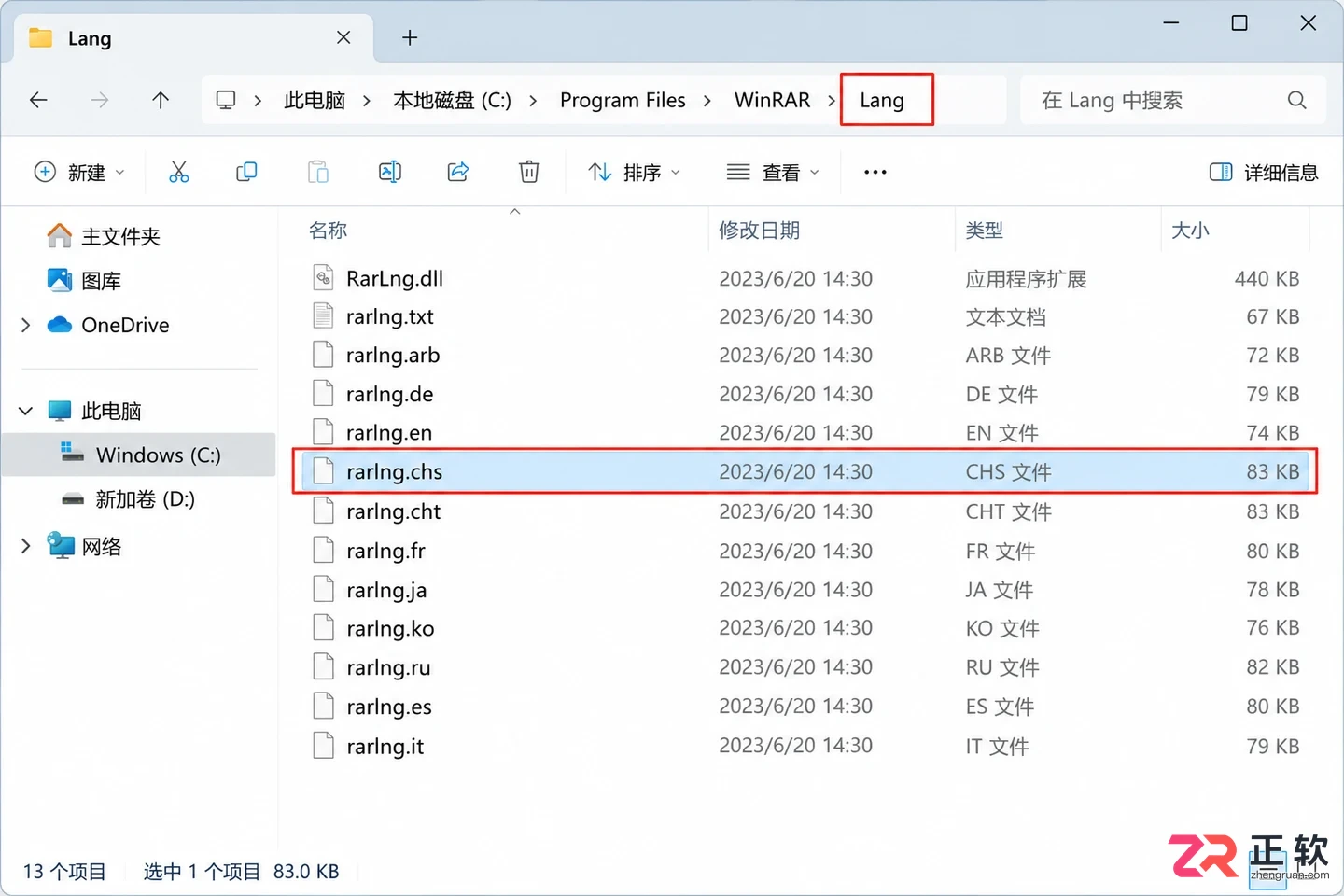This screenshot has height=896, width=1344.
Task: Click the forward navigation arrow
Action: coord(100,100)
